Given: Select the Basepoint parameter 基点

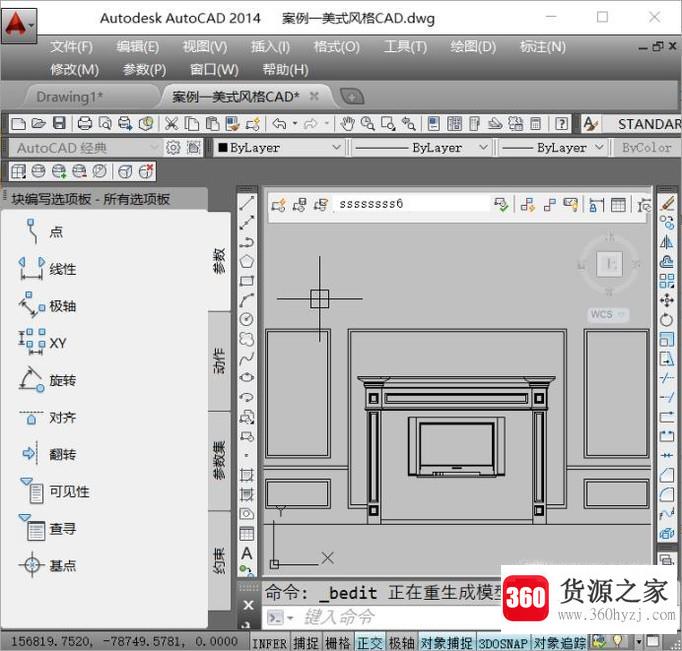Looking at the screenshot, I should coord(47,565).
